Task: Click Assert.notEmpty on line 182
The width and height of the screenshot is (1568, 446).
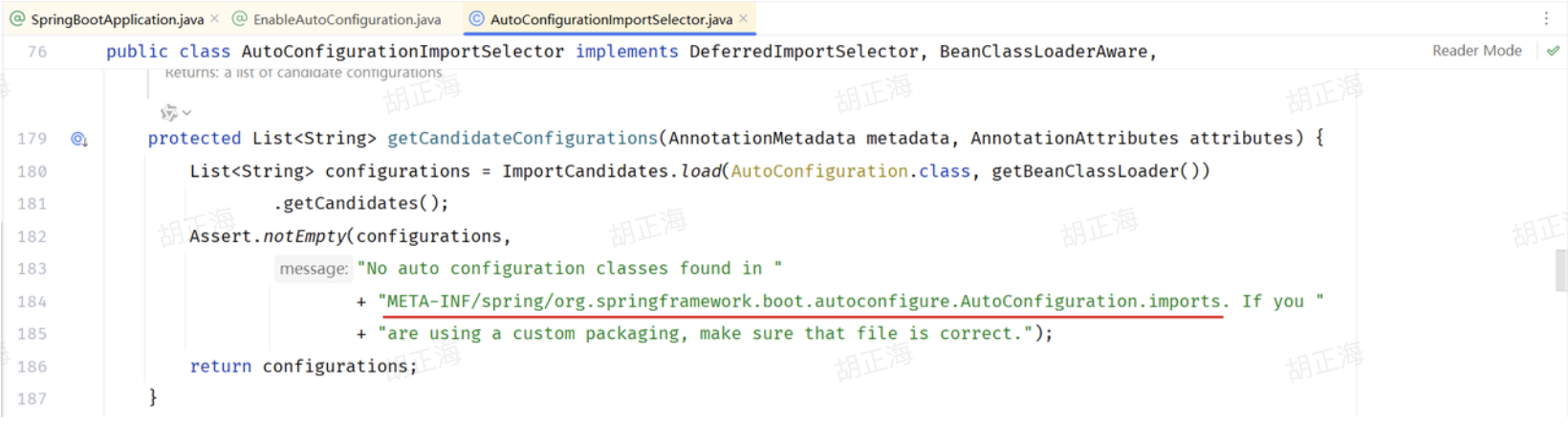Action: point(267,236)
